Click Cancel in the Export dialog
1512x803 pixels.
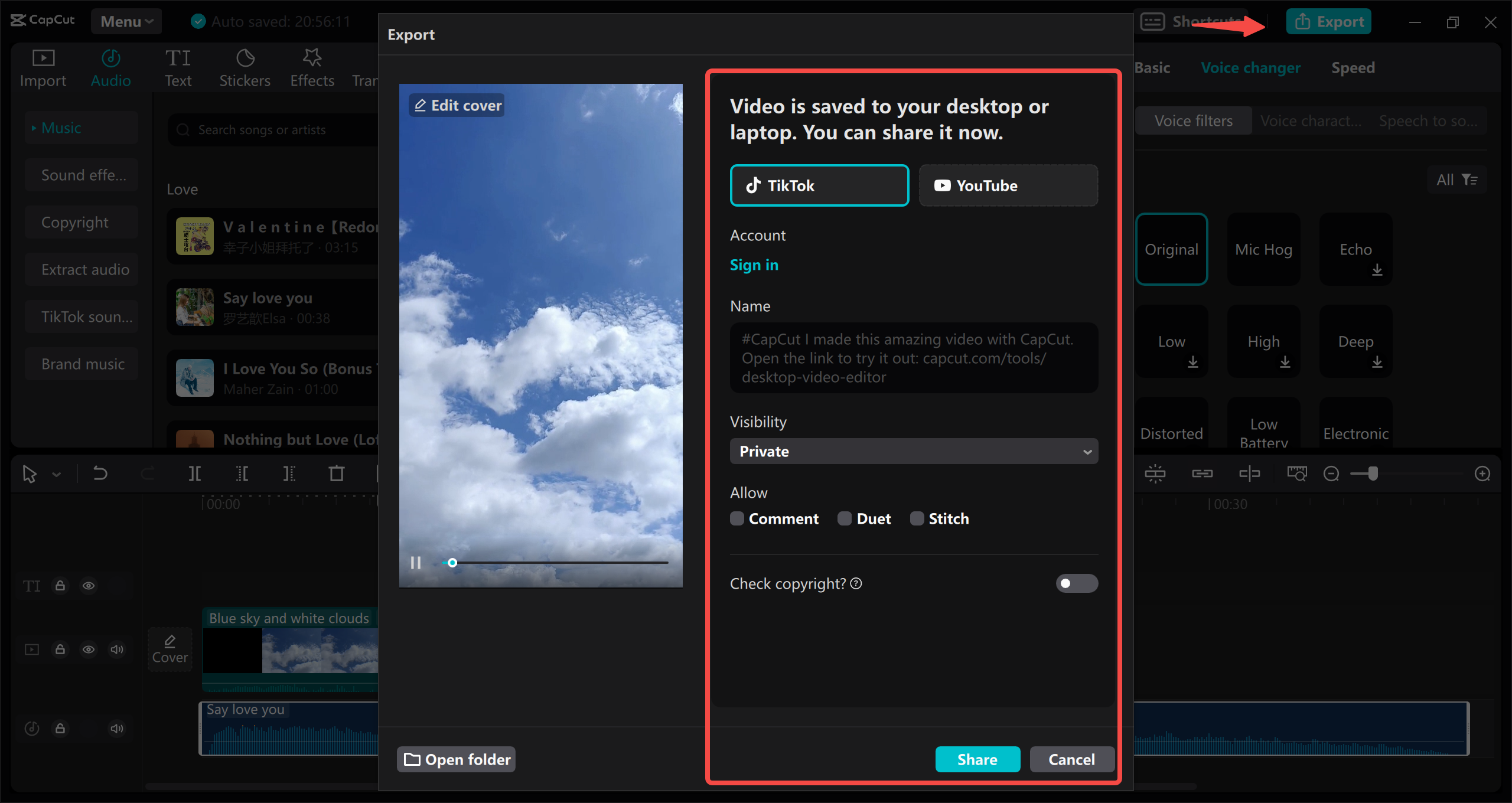point(1071,759)
